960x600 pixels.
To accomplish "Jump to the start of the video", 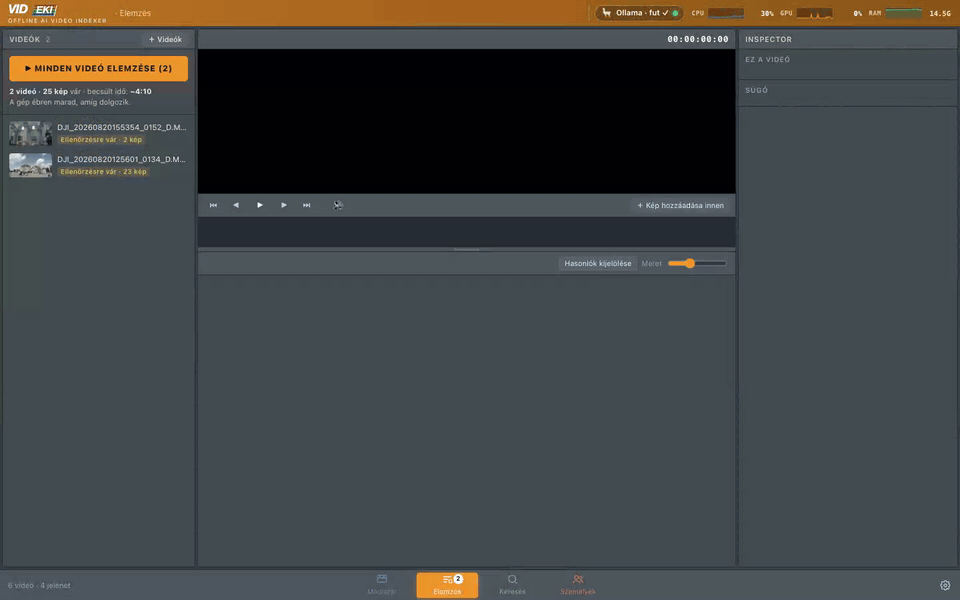I will 213,205.
